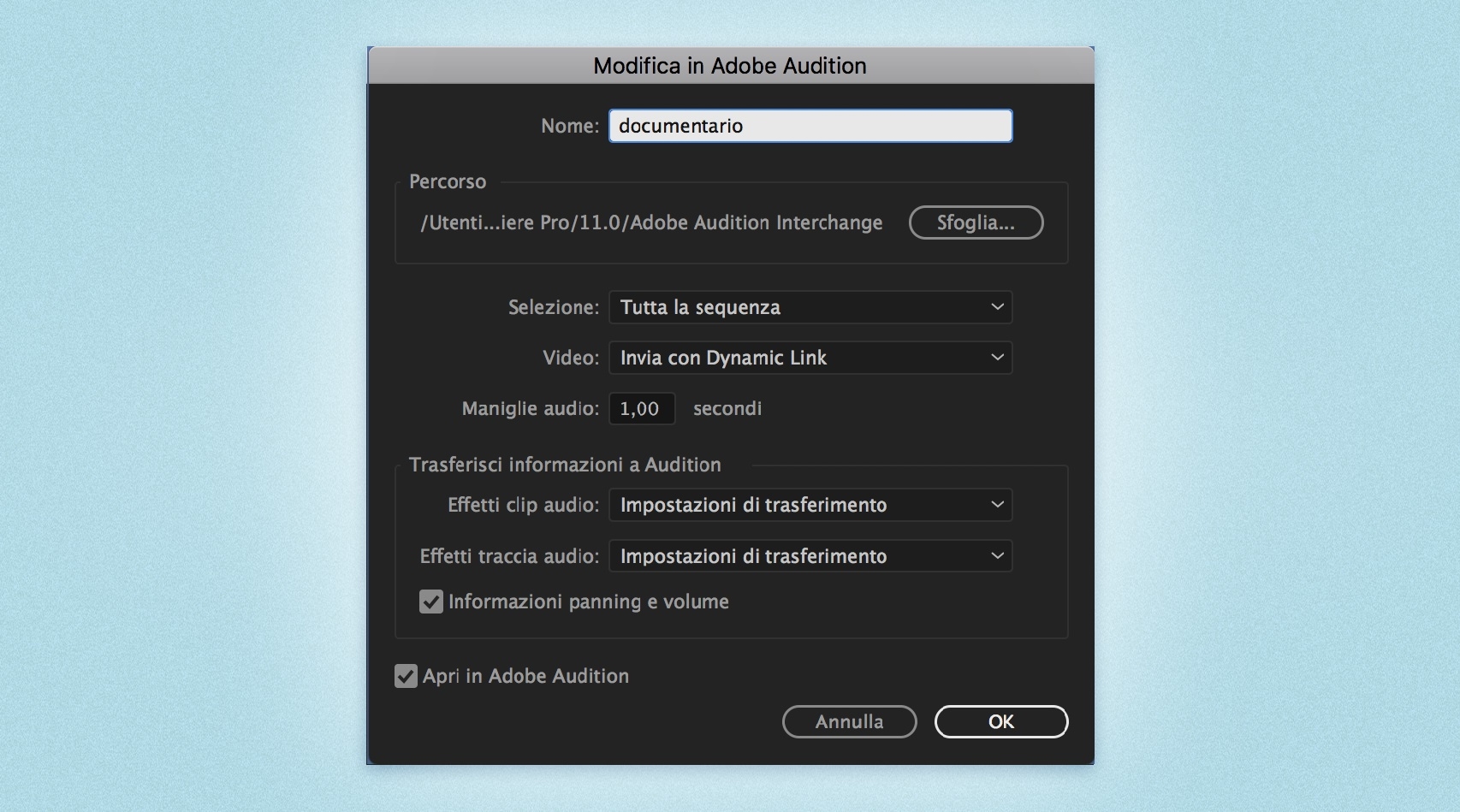Image resolution: width=1460 pixels, height=812 pixels.
Task: Uncheck Informazioni panning e volume checkbox
Action: (431, 602)
